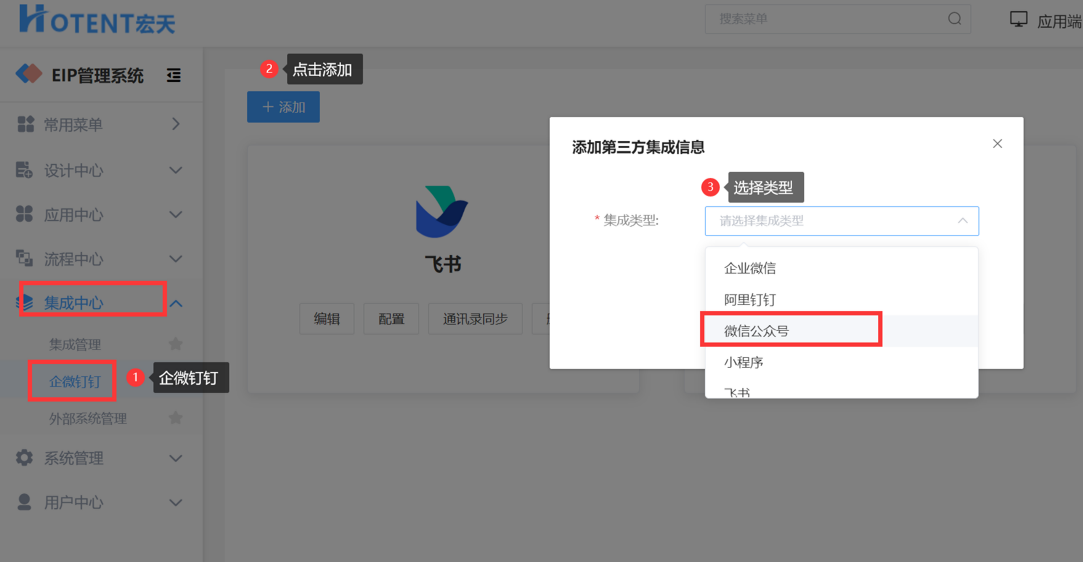Click the 应用中心 icon

24,214
